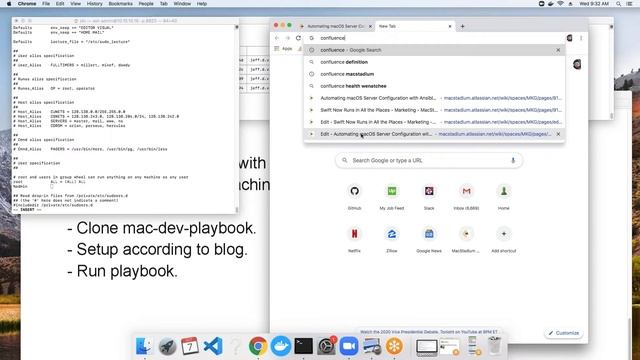Viewport: 640px width, 360px height.
Task: Open the File menu
Action: point(46,4)
